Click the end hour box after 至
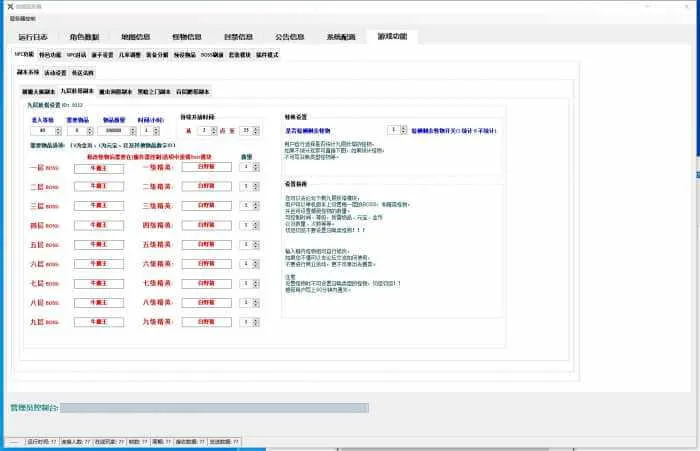Image resolution: width=700 pixels, height=451 pixels. 250,131
